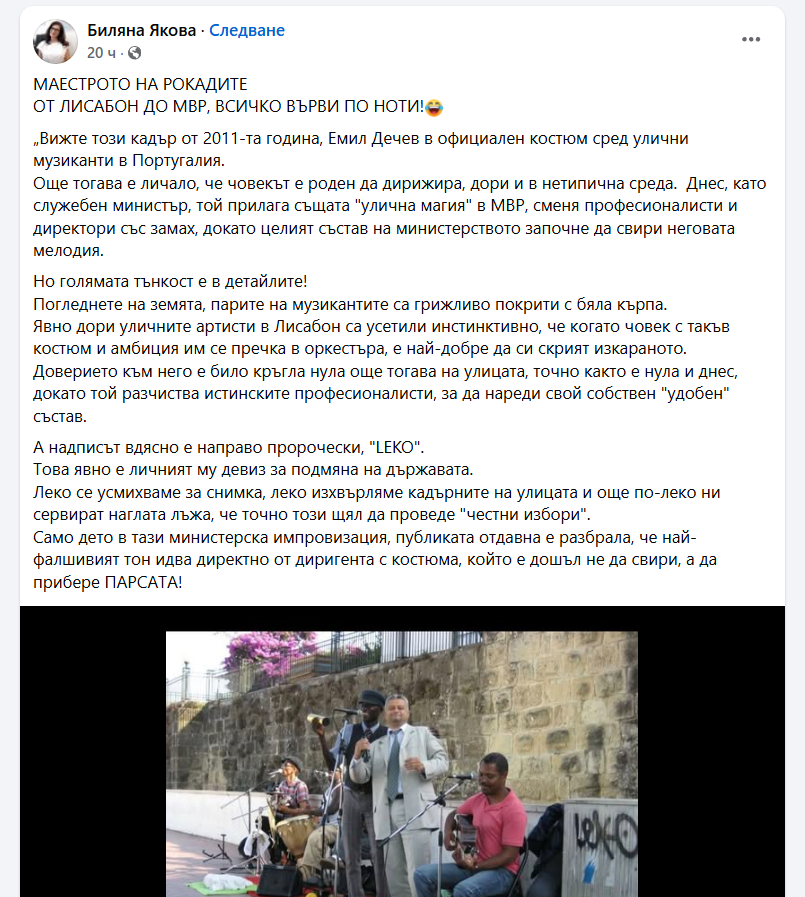Screen dimensions: 805x897
Task: Follow the author via Следване link
Action: coord(247,30)
